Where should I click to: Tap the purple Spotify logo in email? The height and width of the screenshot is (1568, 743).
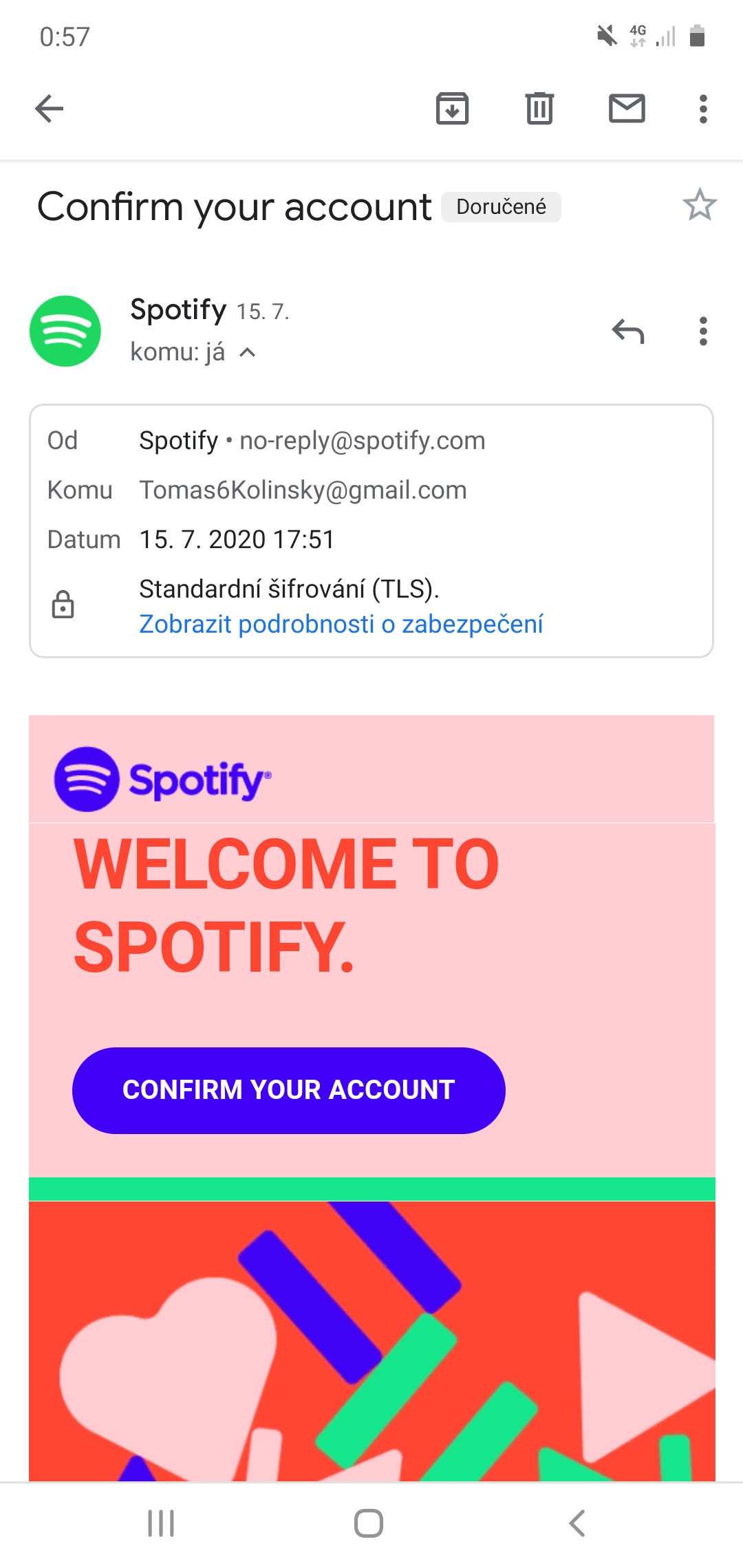coord(162,779)
